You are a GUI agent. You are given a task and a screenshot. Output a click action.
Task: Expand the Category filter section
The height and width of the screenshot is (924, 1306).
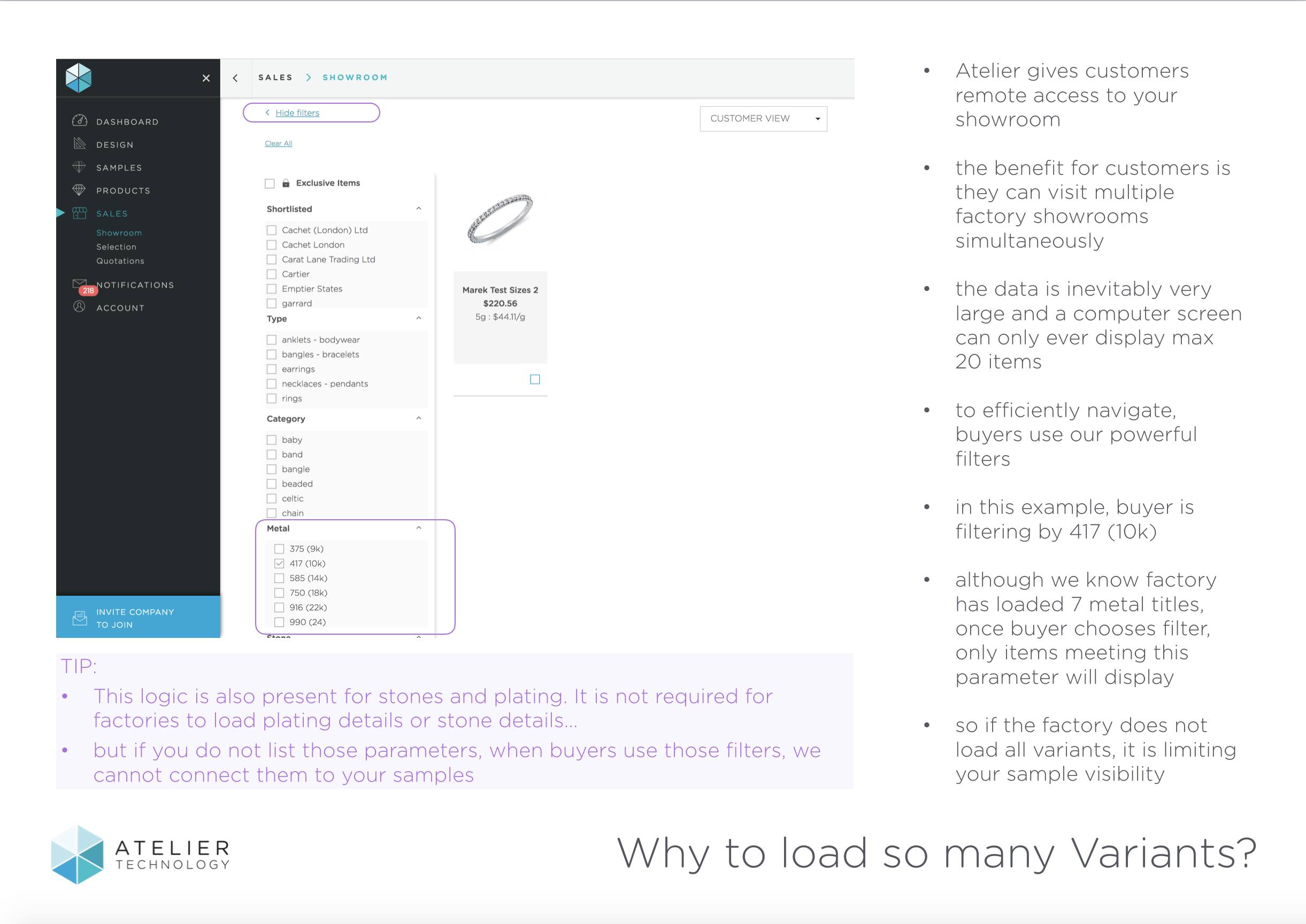pos(419,418)
